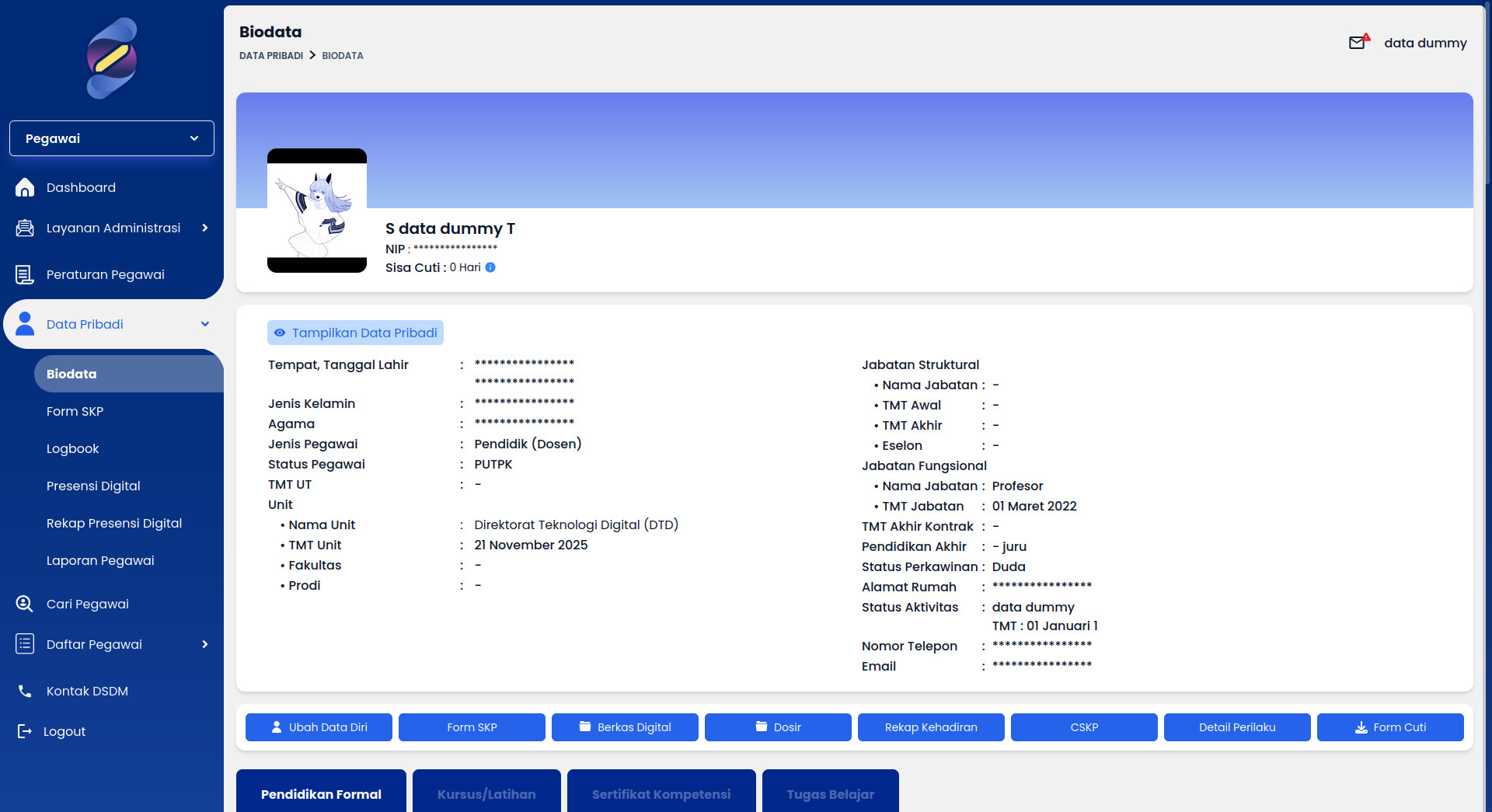Click the Layanan Administrasi icon
The width and height of the screenshot is (1492, 812).
coord(25,228)
